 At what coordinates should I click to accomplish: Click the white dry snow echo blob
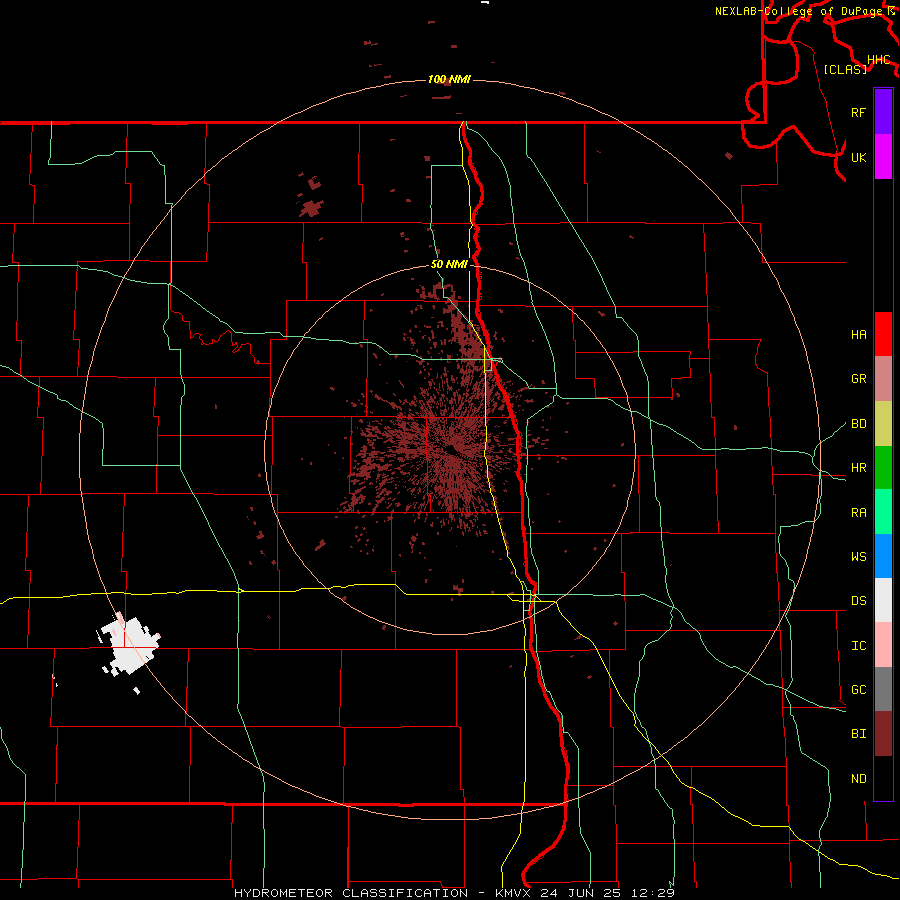click(x=131, y=646)
